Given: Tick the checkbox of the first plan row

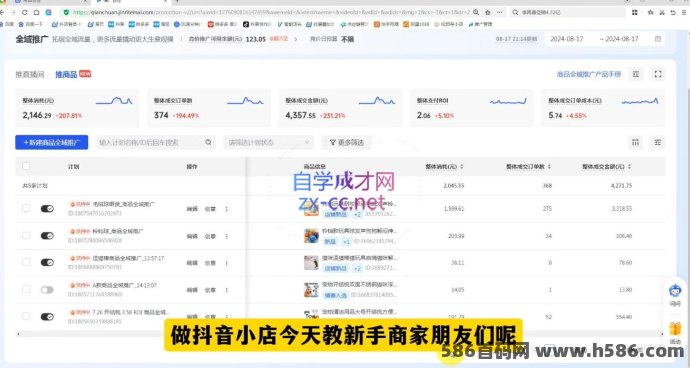Looking at the screenshot, I should point(26,208).
